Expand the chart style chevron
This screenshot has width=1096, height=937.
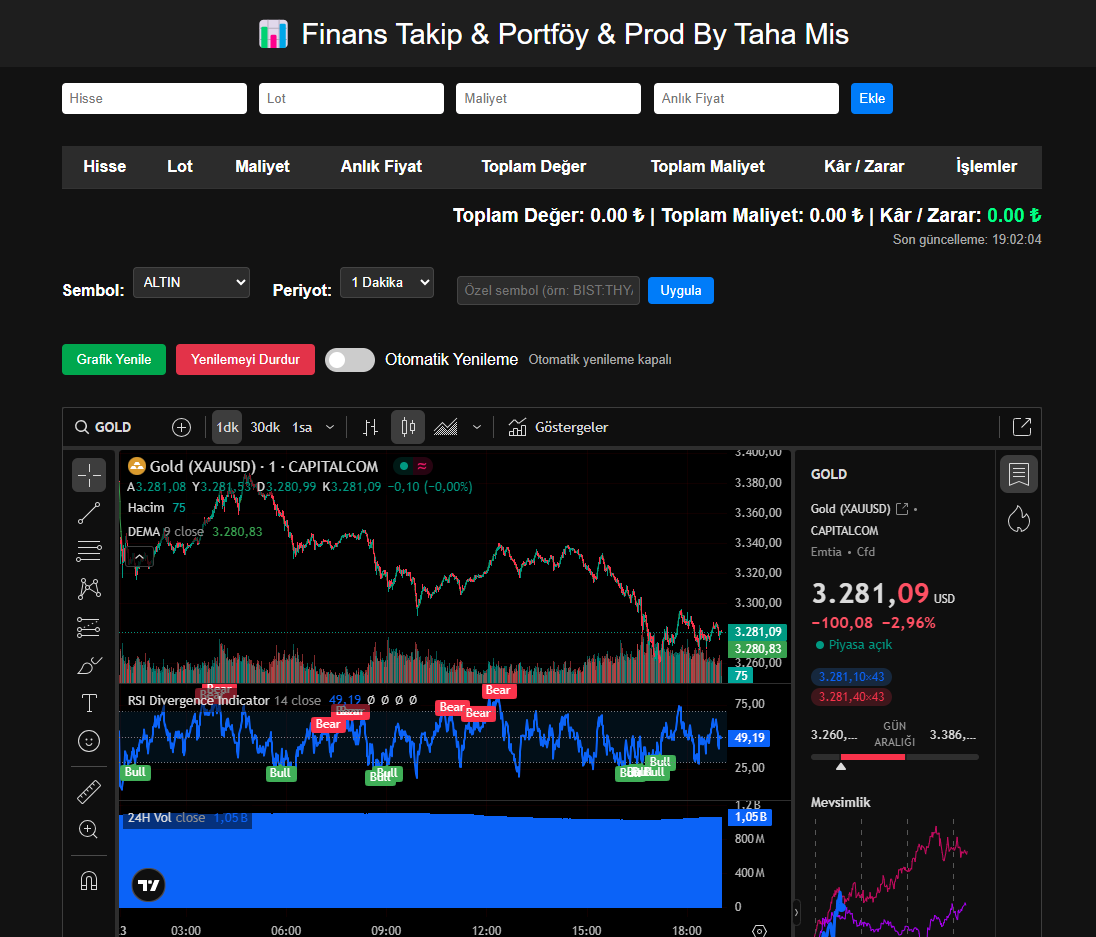click(x=477, y=428)
